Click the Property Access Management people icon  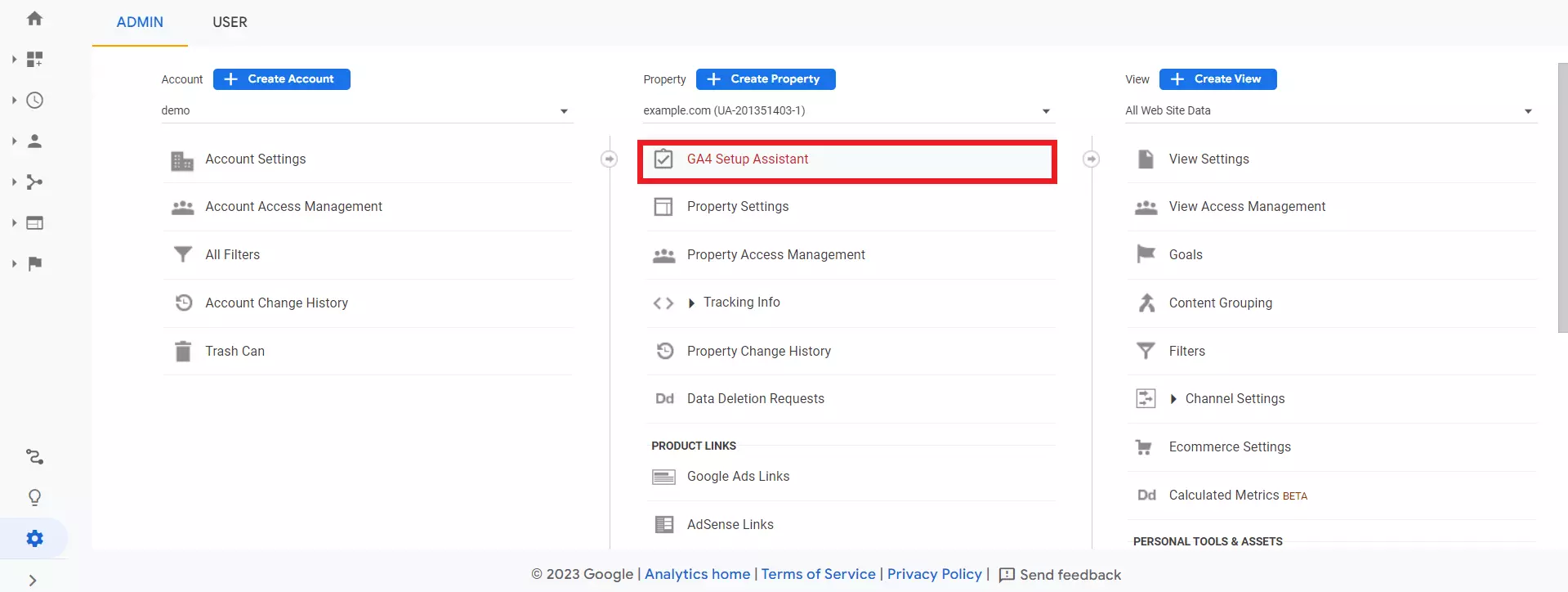point(663,256)
